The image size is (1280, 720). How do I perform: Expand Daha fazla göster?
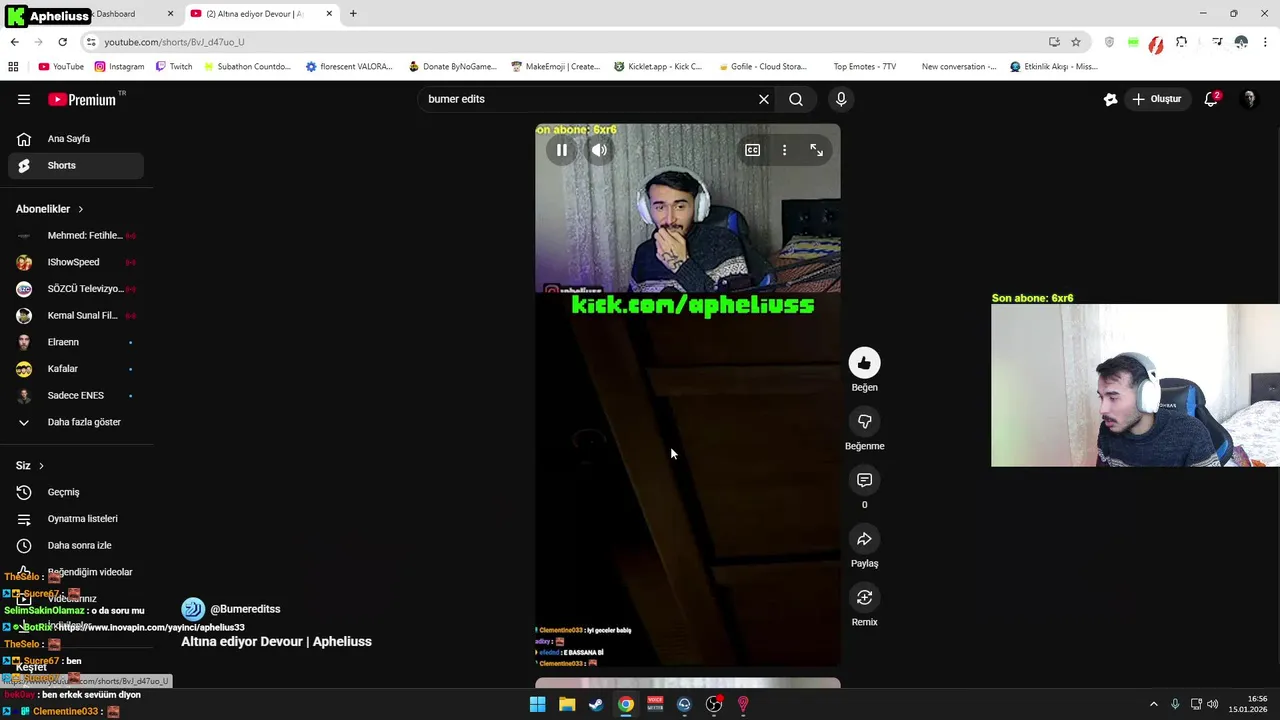click(x=76, y=422)
